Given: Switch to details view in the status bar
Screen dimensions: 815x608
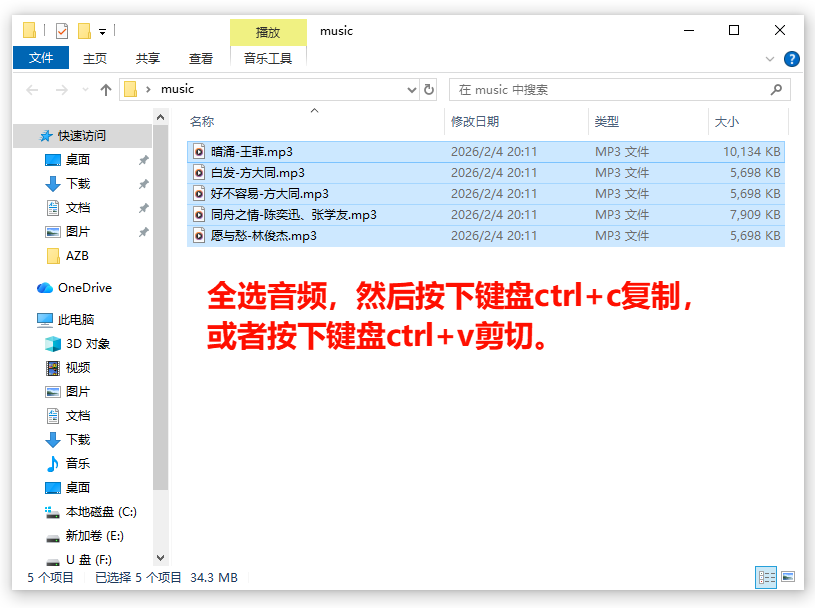Looking at the screenshot, I should (766, 578).
